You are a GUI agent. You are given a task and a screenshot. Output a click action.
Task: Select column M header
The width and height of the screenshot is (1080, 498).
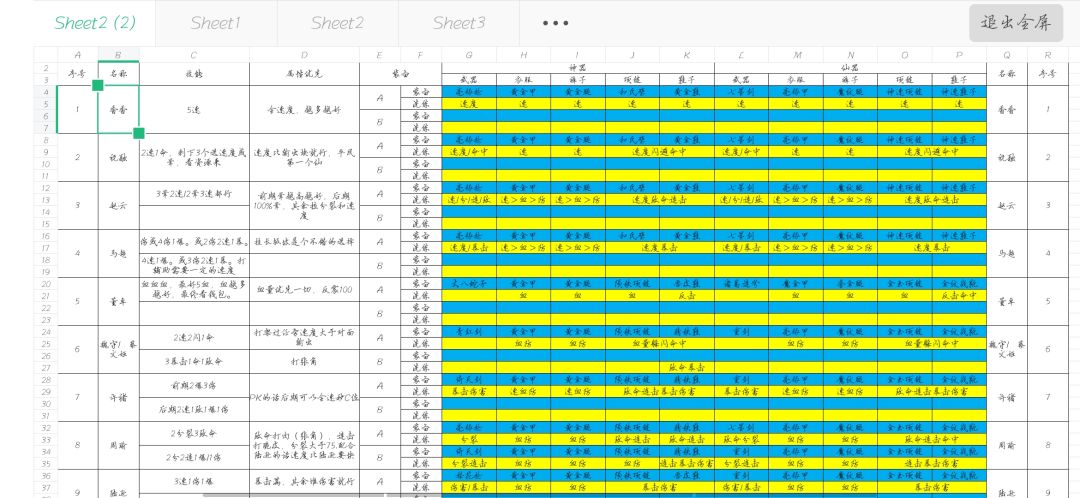click(796, 55)
